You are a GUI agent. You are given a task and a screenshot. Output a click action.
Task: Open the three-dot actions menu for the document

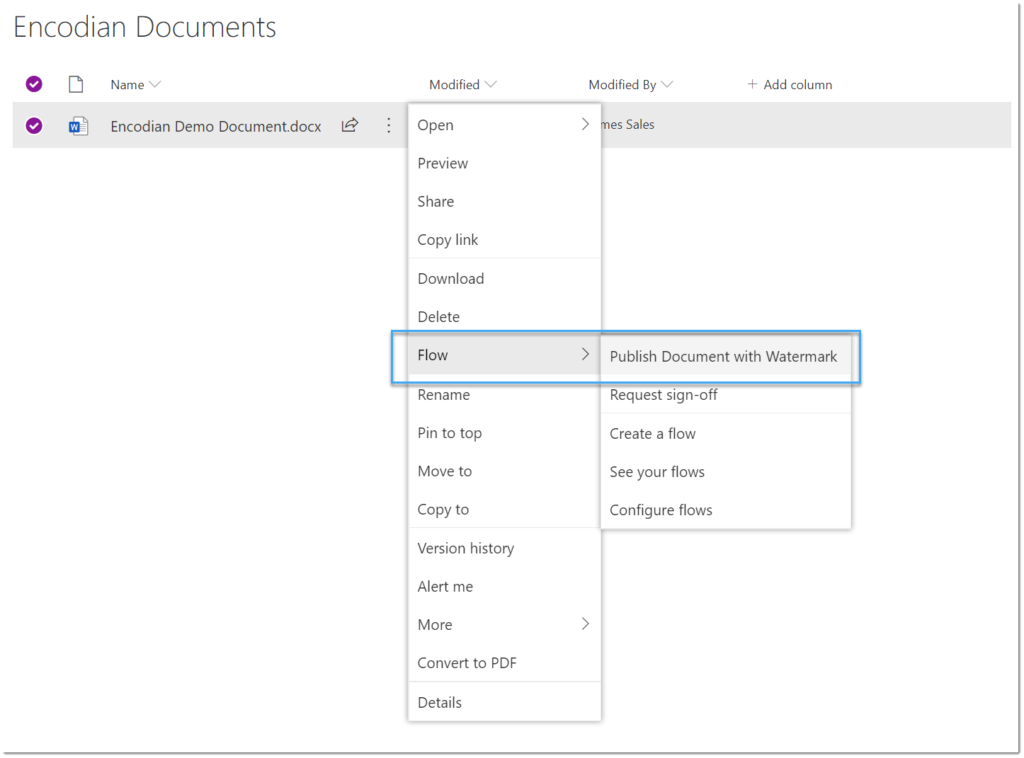coord(389,125)
